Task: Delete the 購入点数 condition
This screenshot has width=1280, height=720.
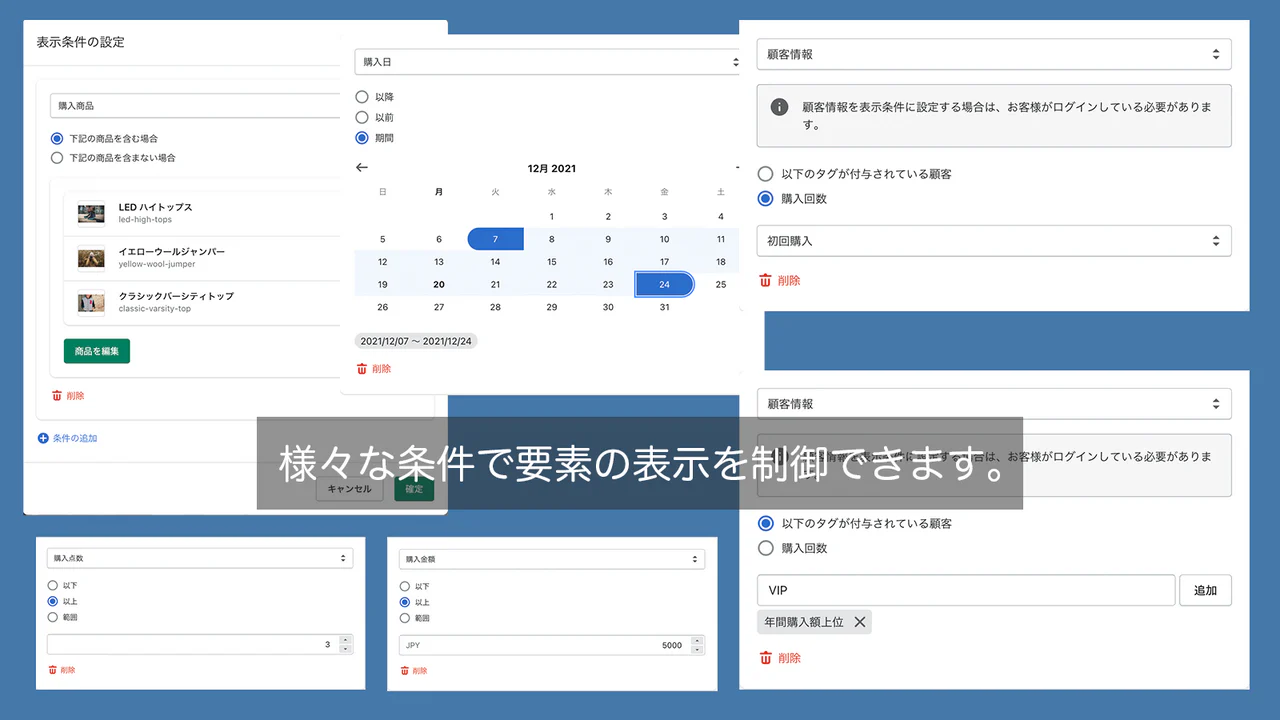Action: click(62, 670)
